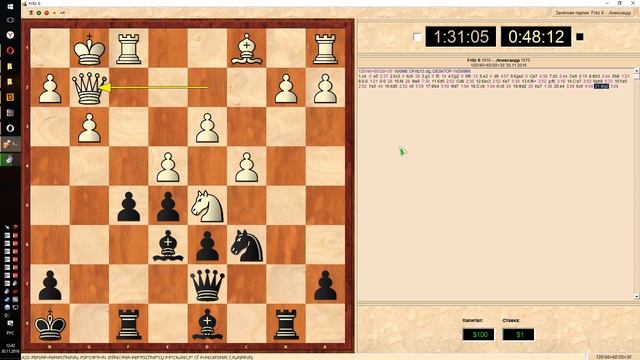Image resolution: width=640 pixels, height=360 pixels.
Task: Click the empty square d2
Action: 207,88
